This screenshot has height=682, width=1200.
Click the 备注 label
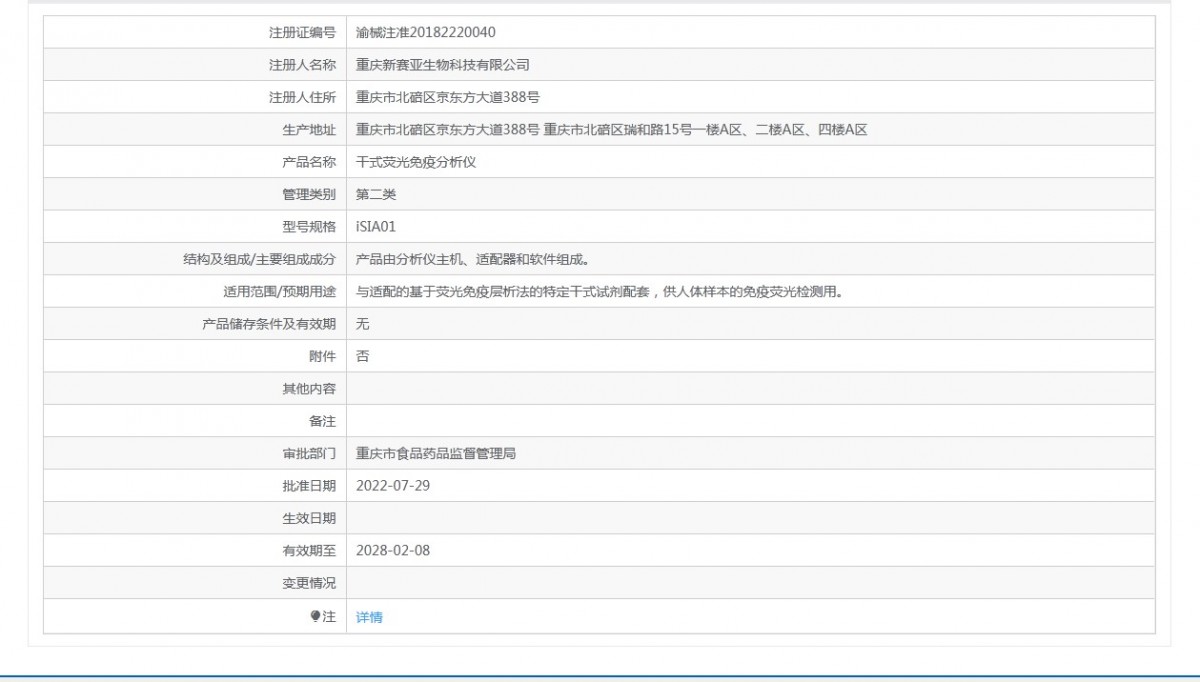[x=323, y=421]
